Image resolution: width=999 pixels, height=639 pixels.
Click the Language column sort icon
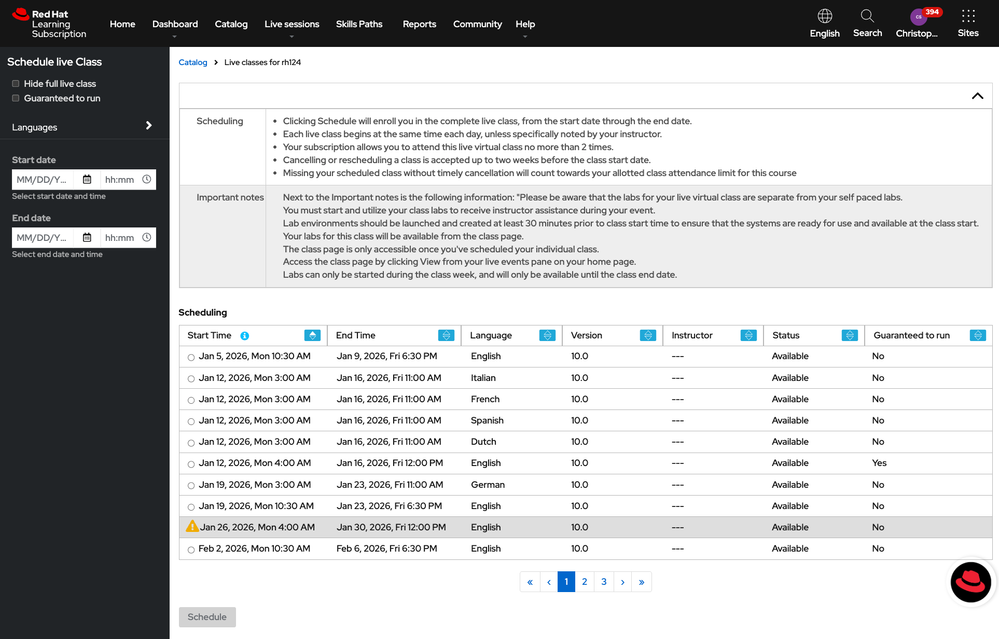pyautogui.click(x=547, y=336)
